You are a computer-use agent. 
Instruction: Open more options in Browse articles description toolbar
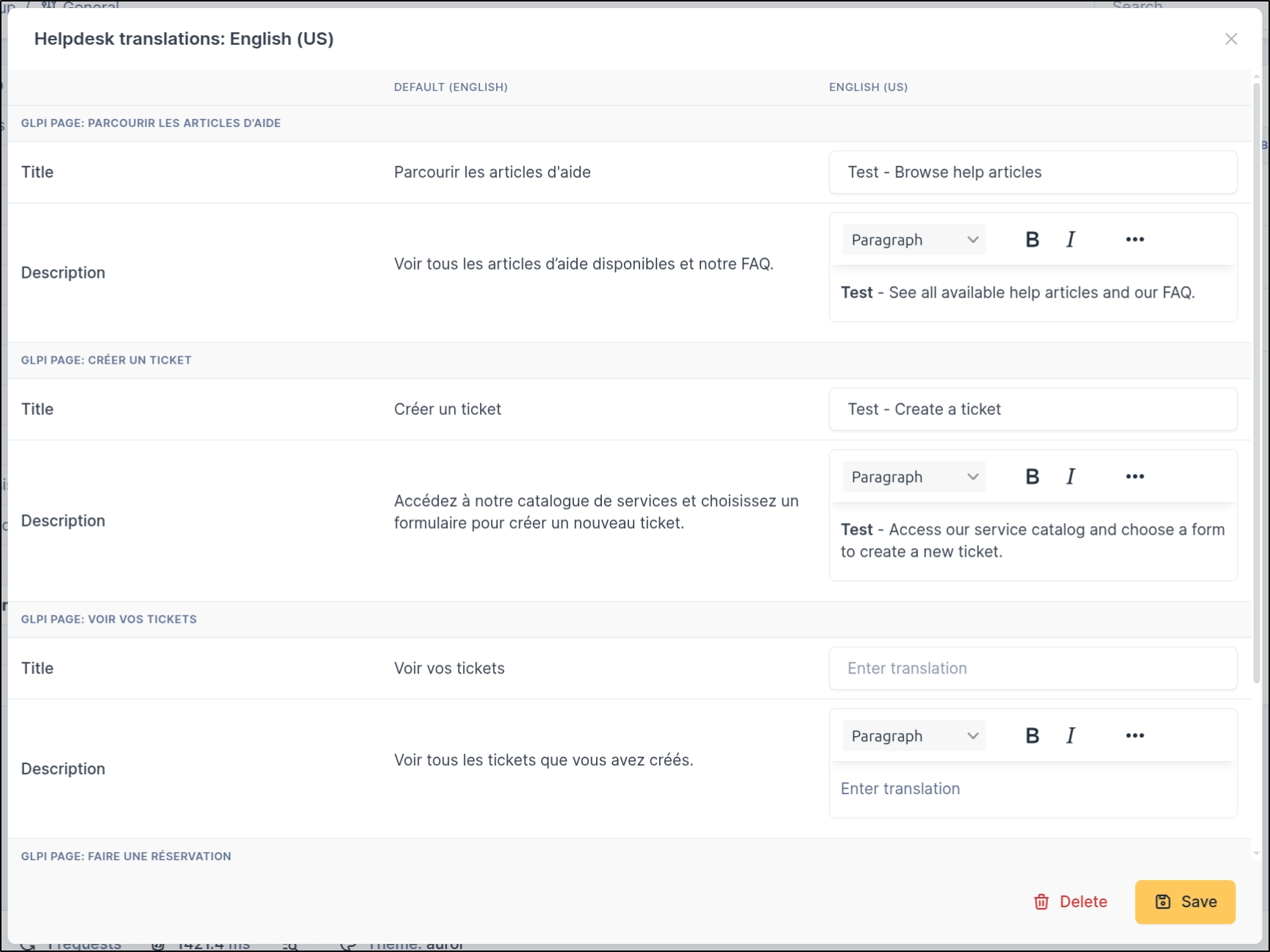tap(1134, 239)
